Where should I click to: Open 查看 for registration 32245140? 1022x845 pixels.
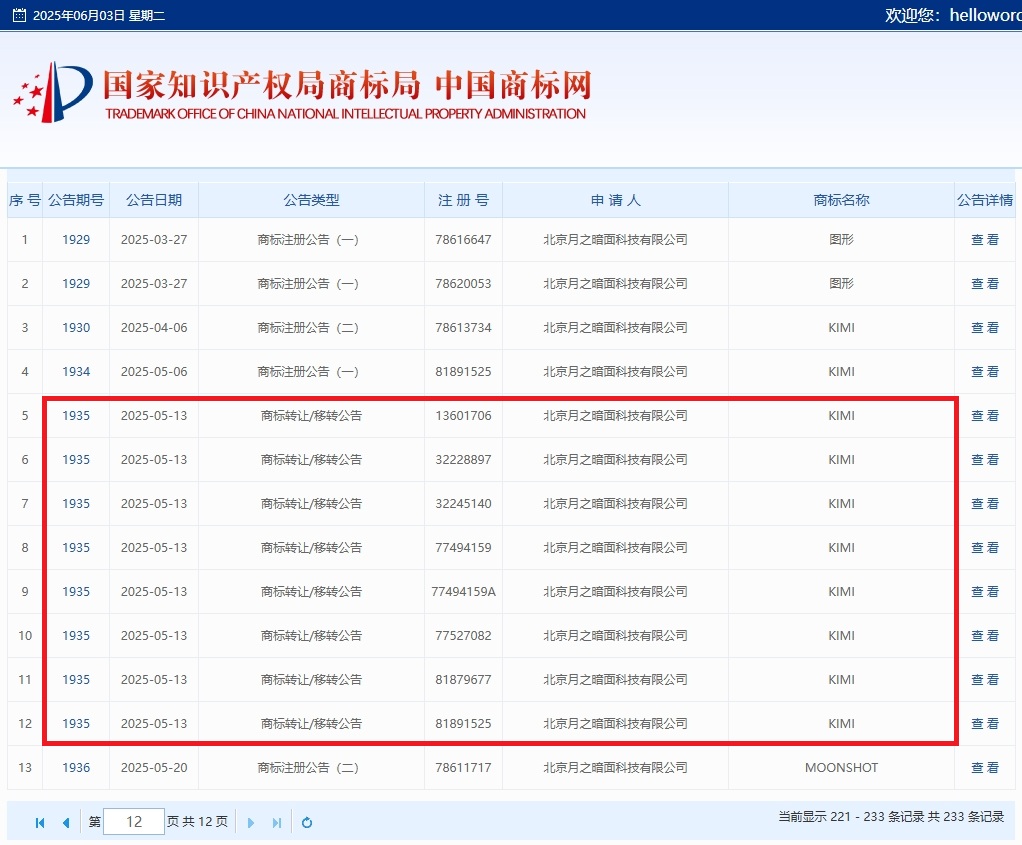pyautogui.click(x=984, y=503)
